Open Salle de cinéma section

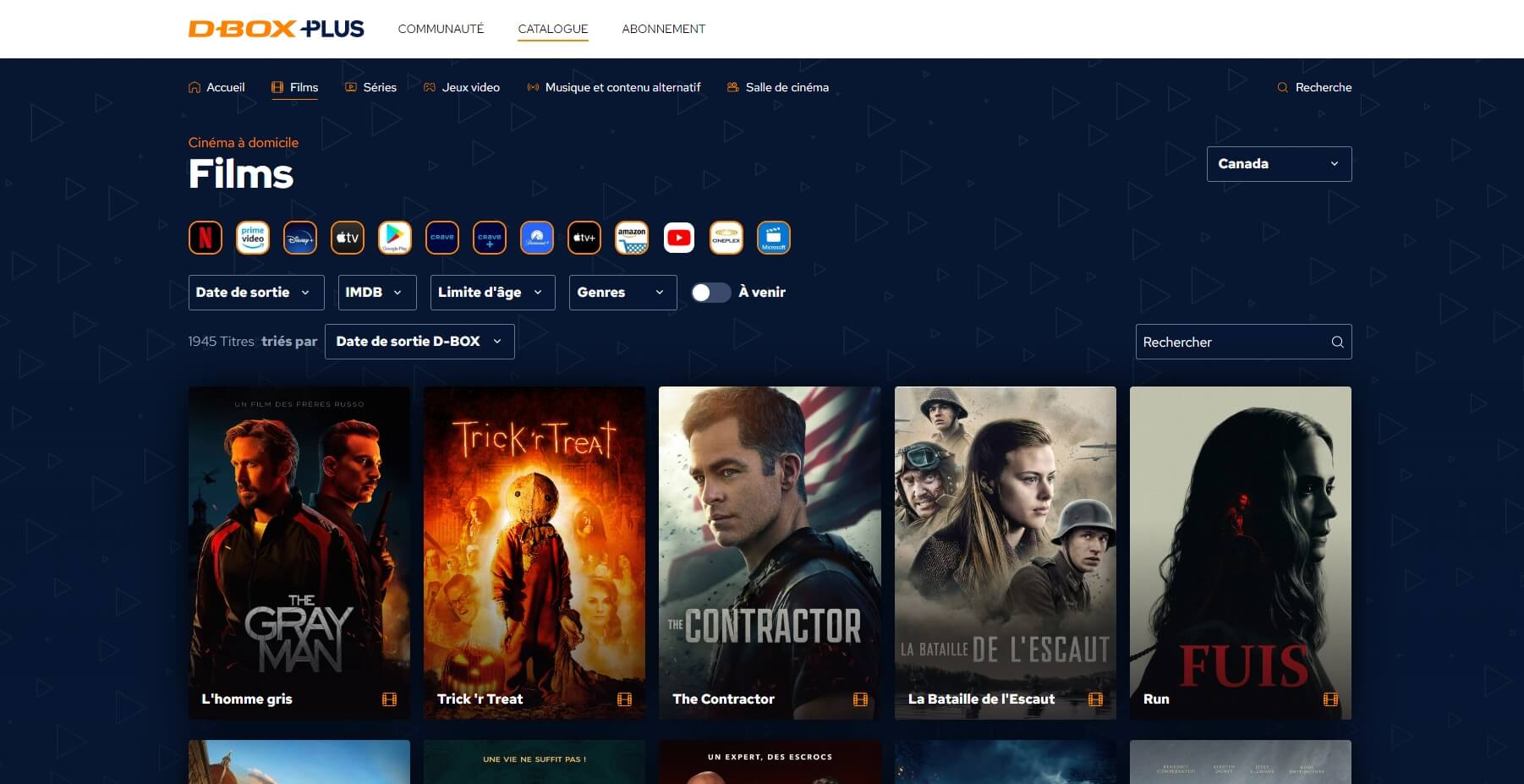[778, 87]
